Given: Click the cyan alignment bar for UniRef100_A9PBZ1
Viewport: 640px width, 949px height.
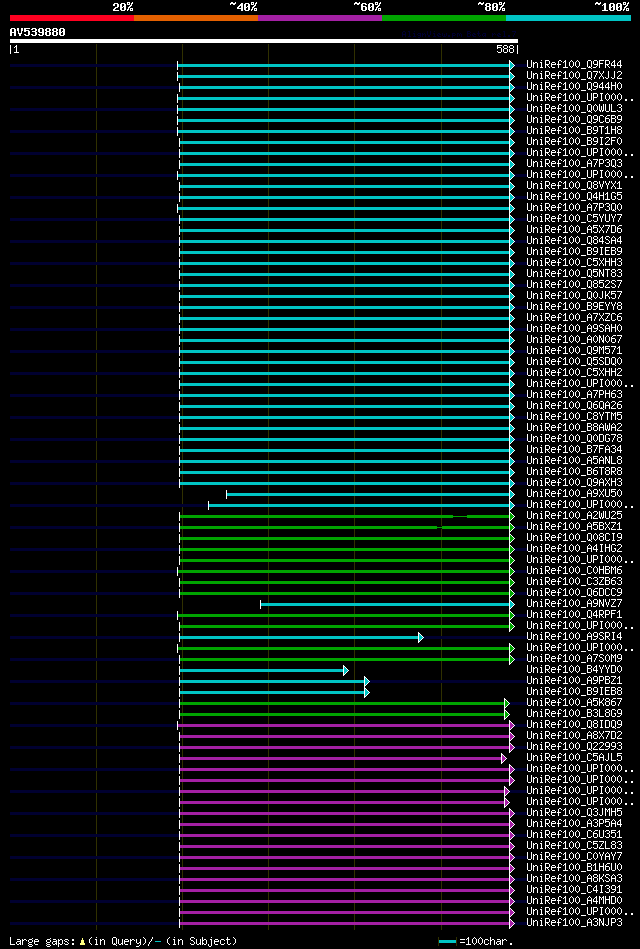Looking at the screenshot, I should click(272, 681).
